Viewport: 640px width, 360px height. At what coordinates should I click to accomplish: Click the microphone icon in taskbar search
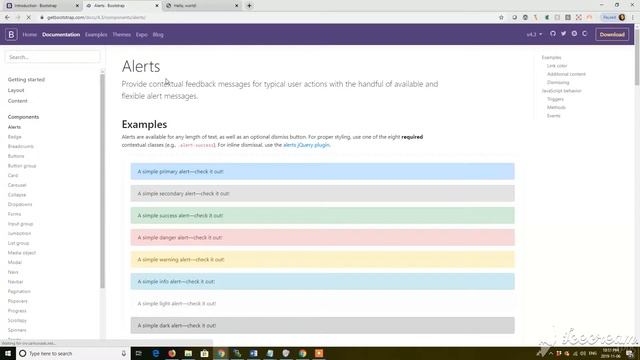tap(124, 353)
